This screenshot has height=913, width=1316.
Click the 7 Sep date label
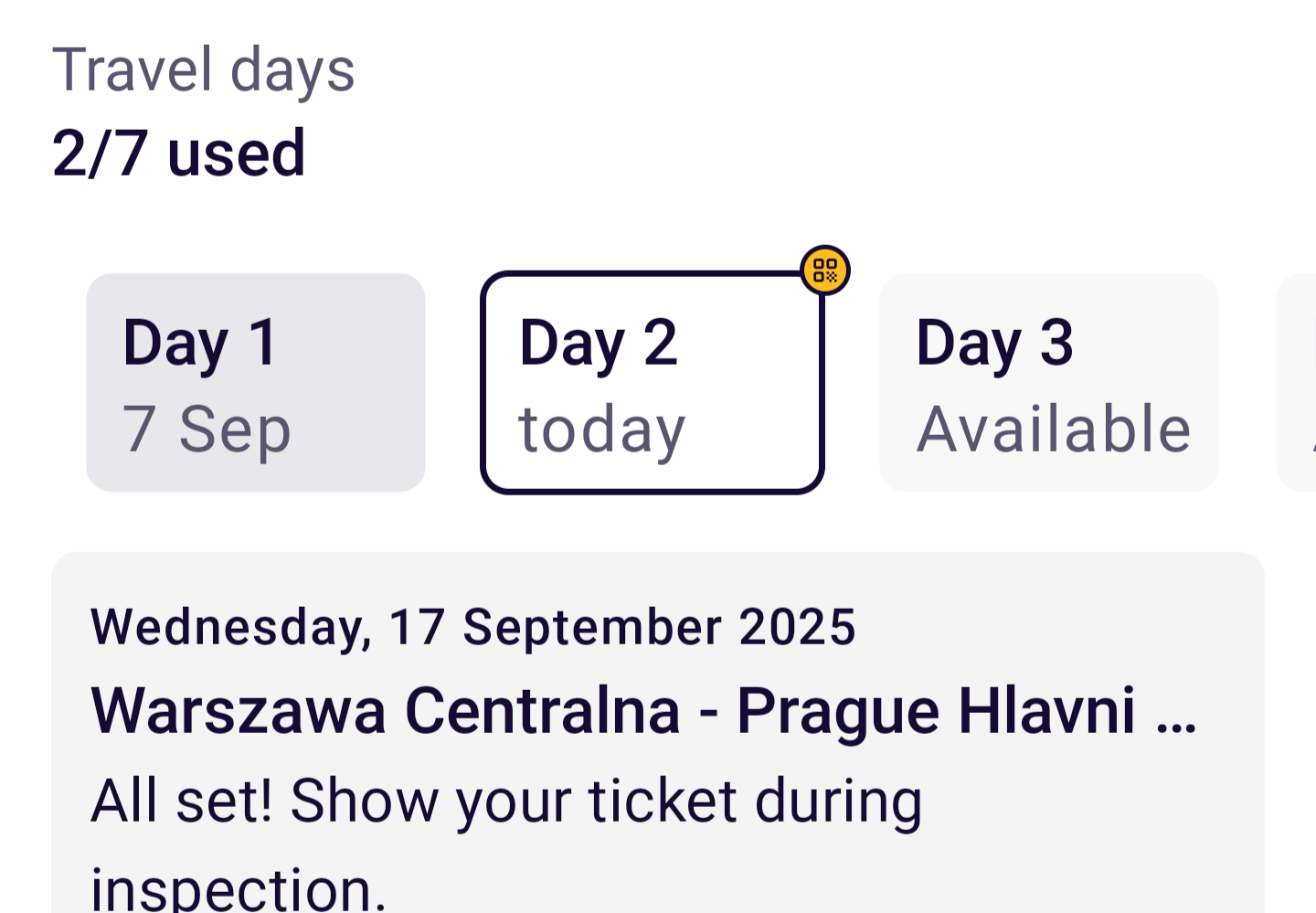[x=207, y=429]
